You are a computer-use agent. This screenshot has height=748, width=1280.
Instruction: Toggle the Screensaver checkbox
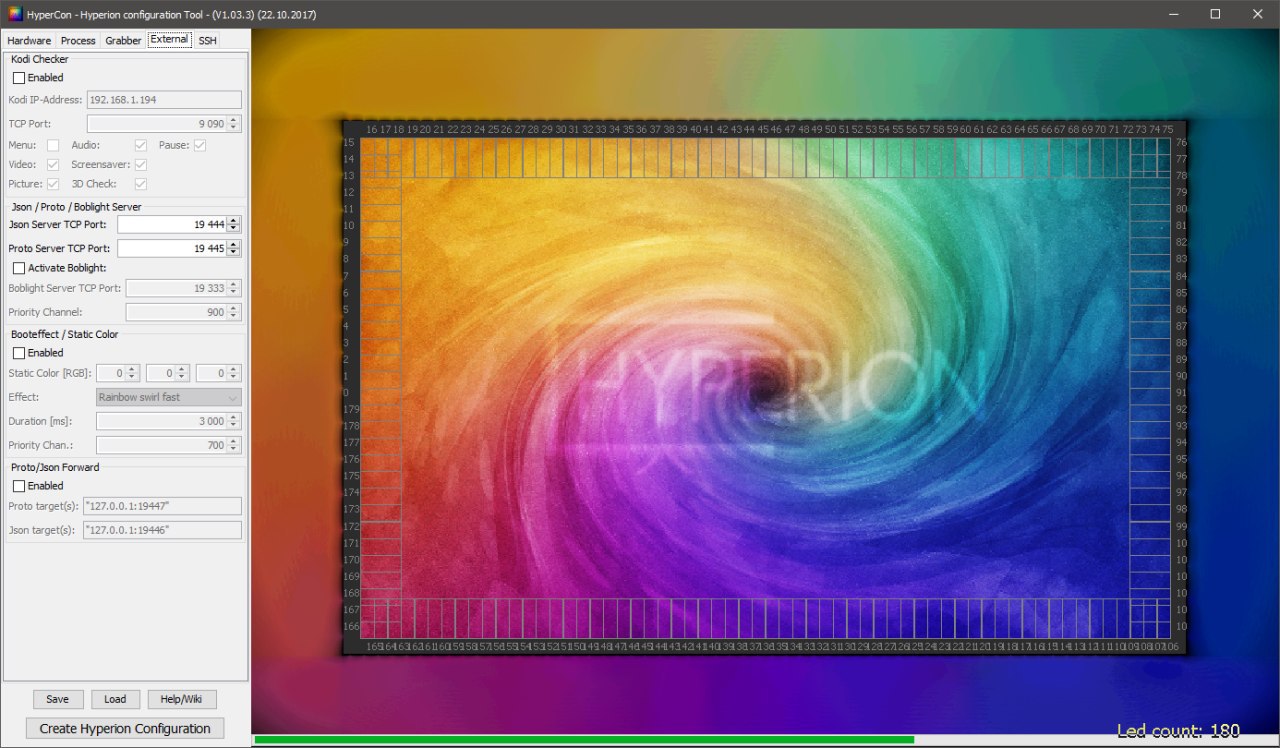click(141, 165)
